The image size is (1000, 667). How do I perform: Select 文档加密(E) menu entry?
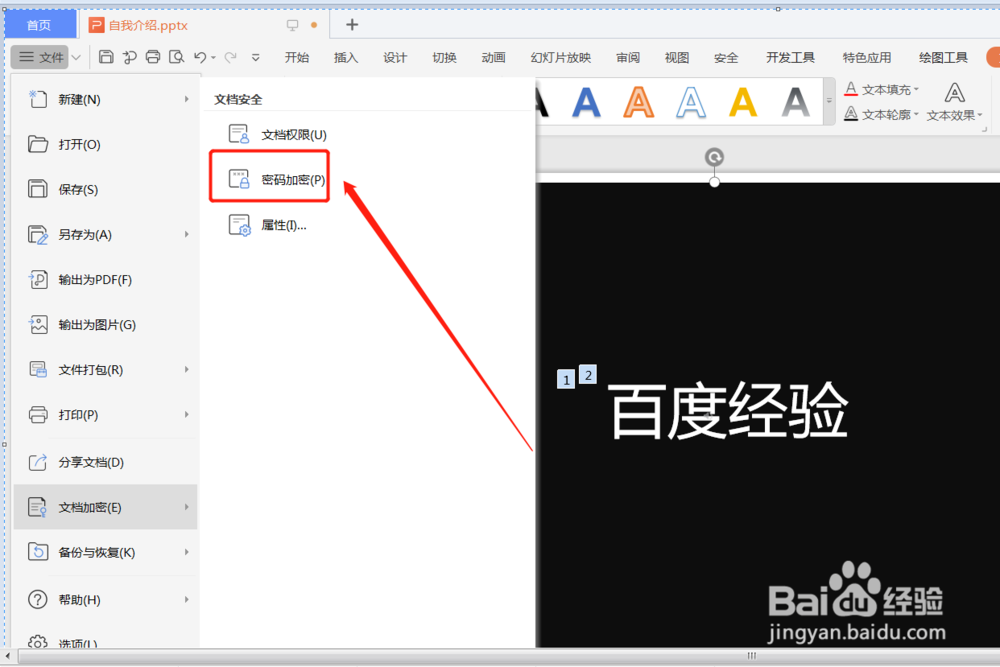coord(105,508)
